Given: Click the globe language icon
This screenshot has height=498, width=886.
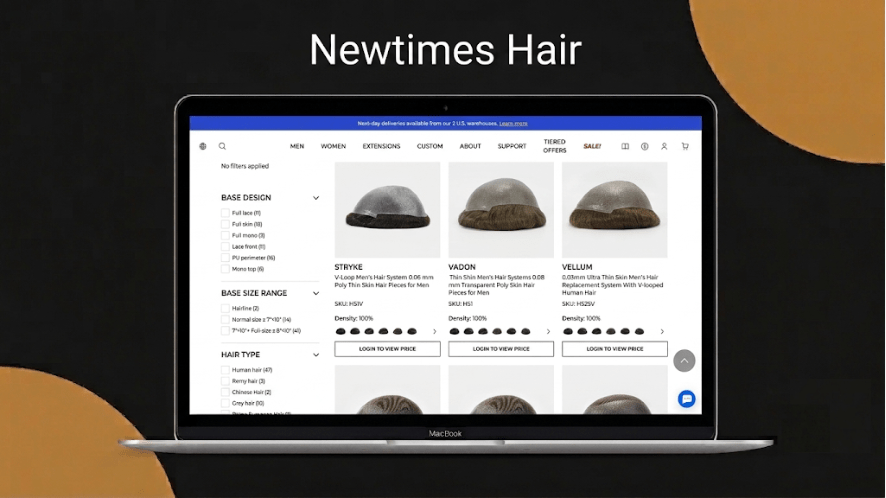Looking at the screenshot, I should pos(203,146).
